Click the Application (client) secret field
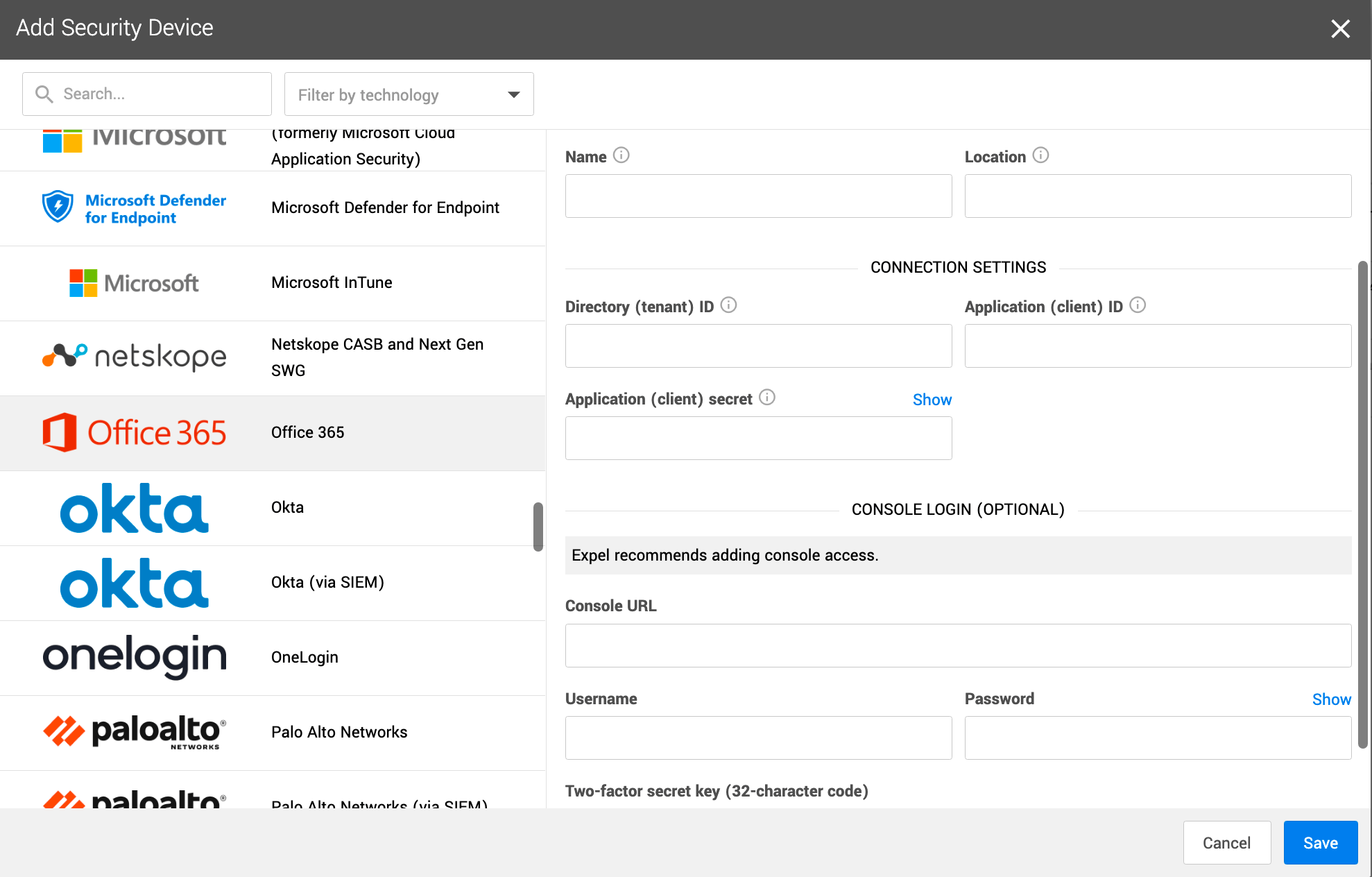This screenshot has height=877, width=1372. click(x=759, y=438)
